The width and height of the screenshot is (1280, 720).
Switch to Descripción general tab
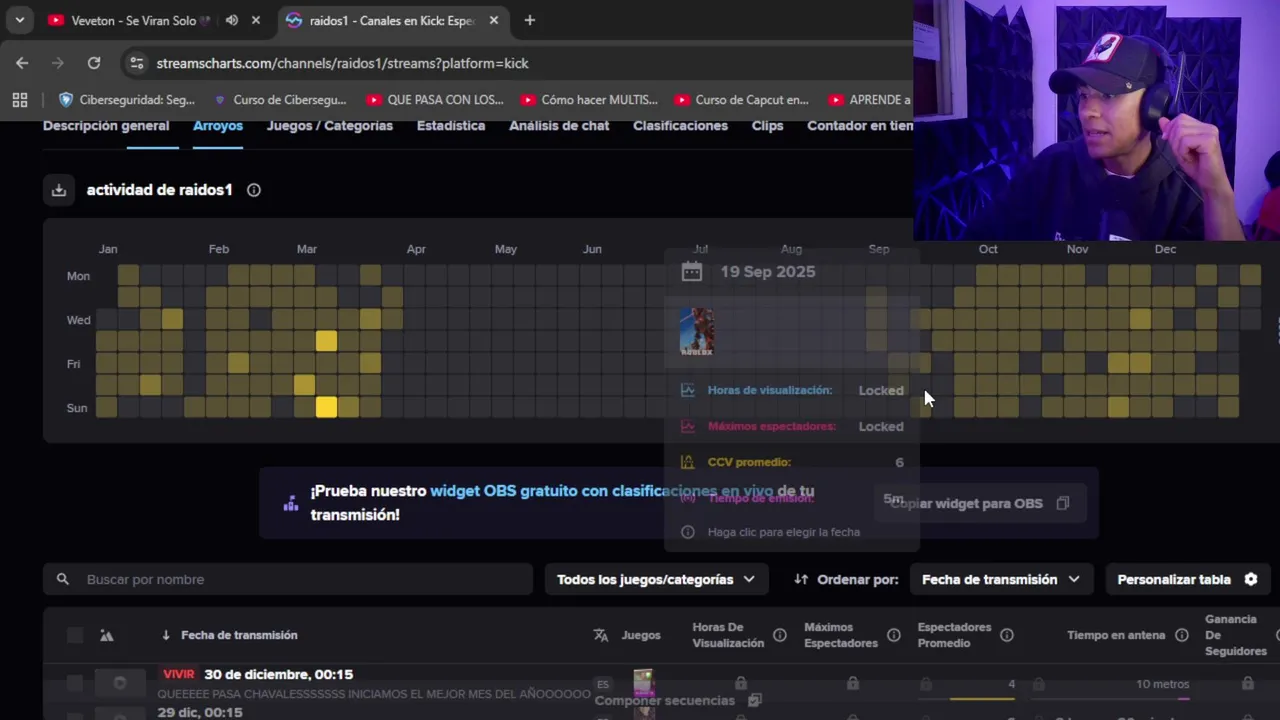pyautogui.click(x=106, y=126)
